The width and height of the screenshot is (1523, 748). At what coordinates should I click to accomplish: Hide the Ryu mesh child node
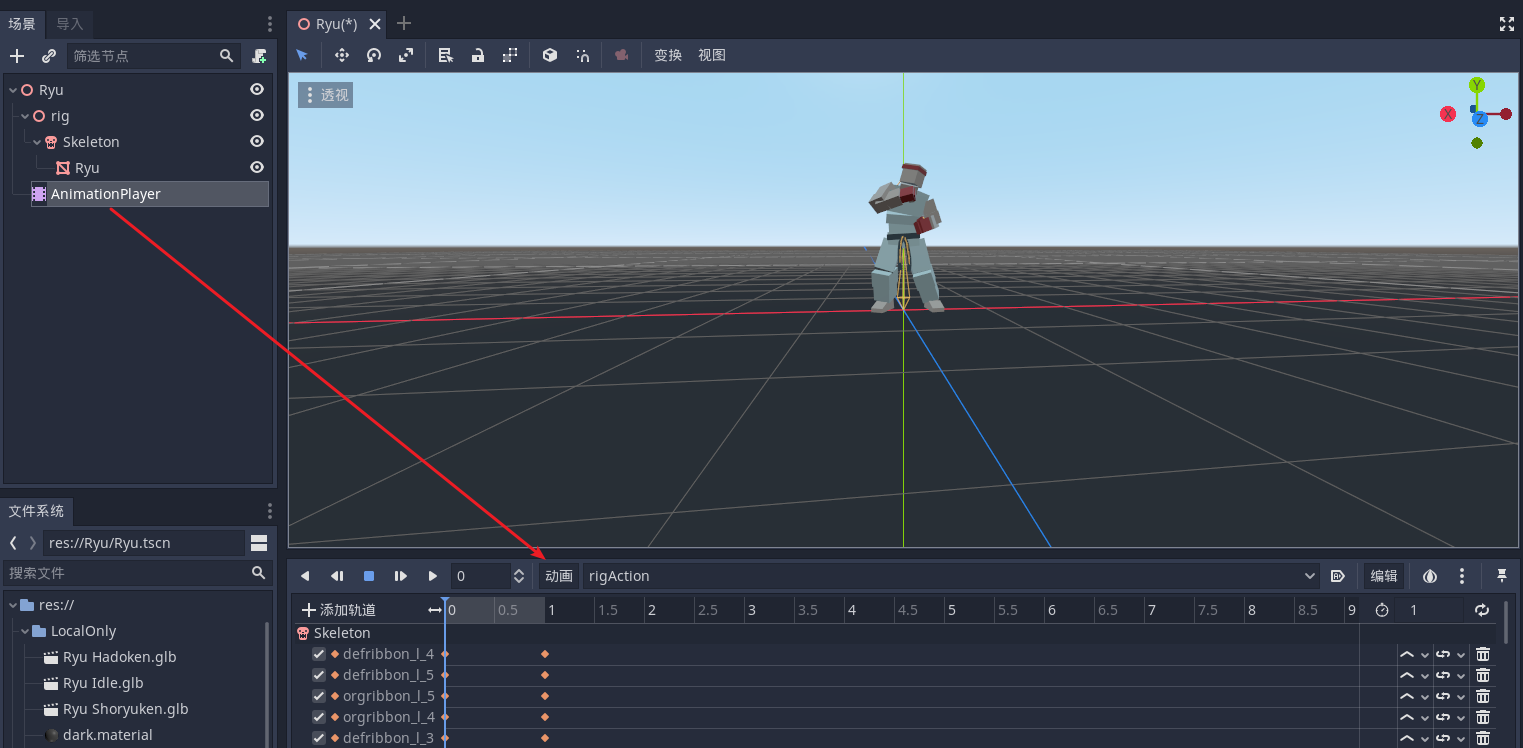click(257, 168)
